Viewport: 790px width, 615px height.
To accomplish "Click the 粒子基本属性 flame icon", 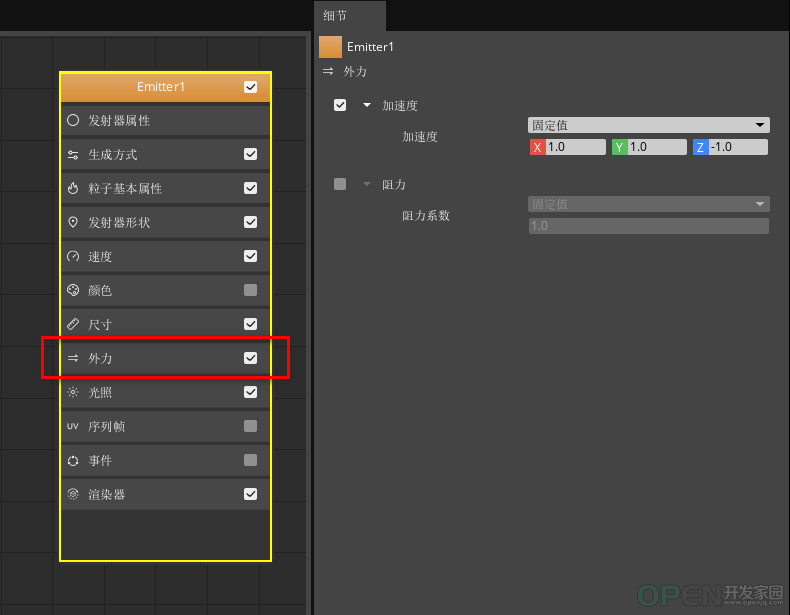I will click(73, 188).
